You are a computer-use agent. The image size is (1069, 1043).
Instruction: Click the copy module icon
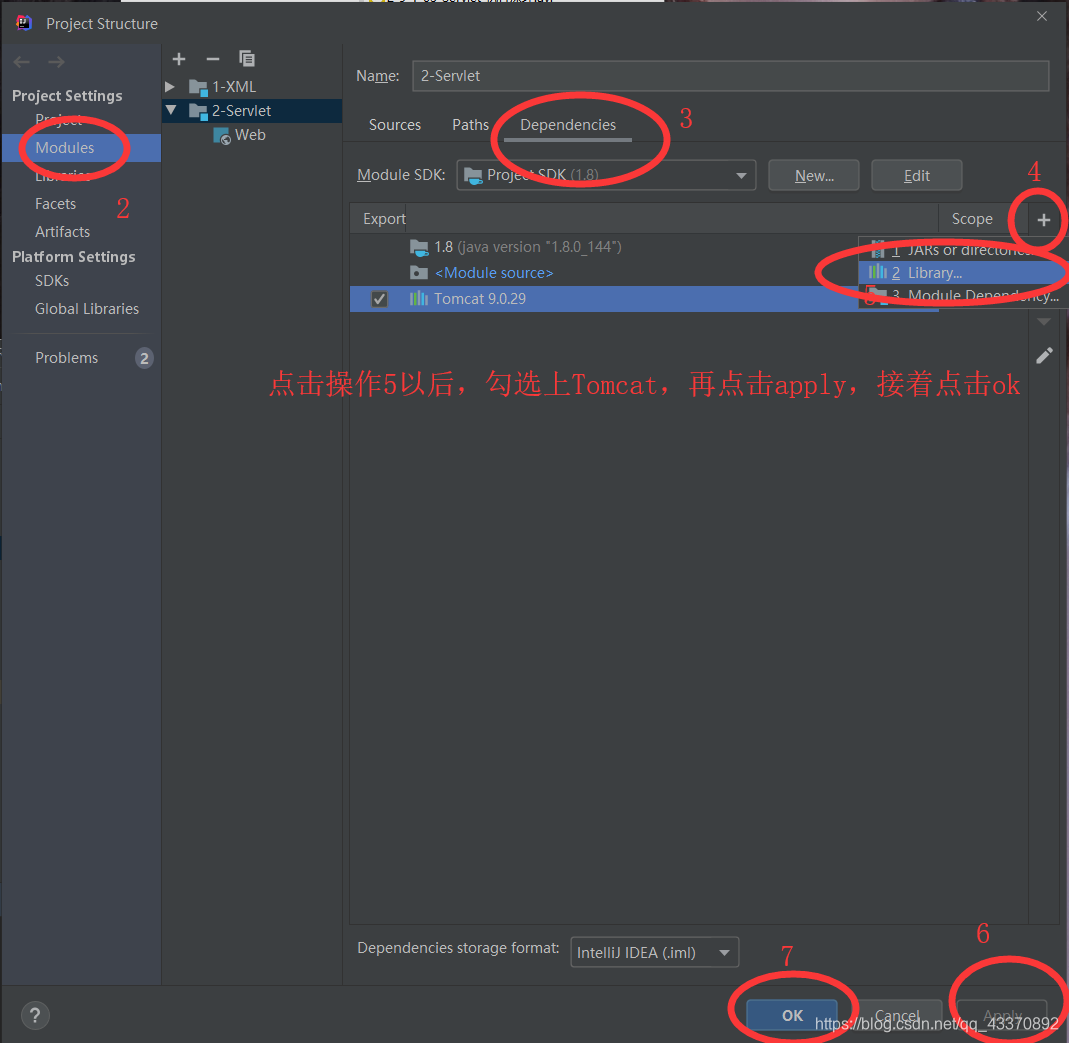click(247, 59)
